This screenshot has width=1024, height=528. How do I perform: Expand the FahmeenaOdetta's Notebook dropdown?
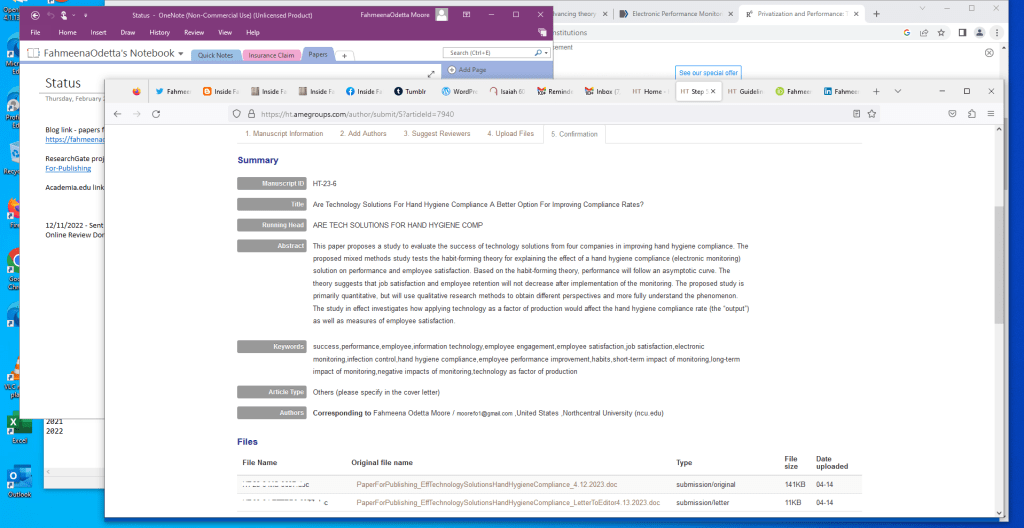pos(181,54)
